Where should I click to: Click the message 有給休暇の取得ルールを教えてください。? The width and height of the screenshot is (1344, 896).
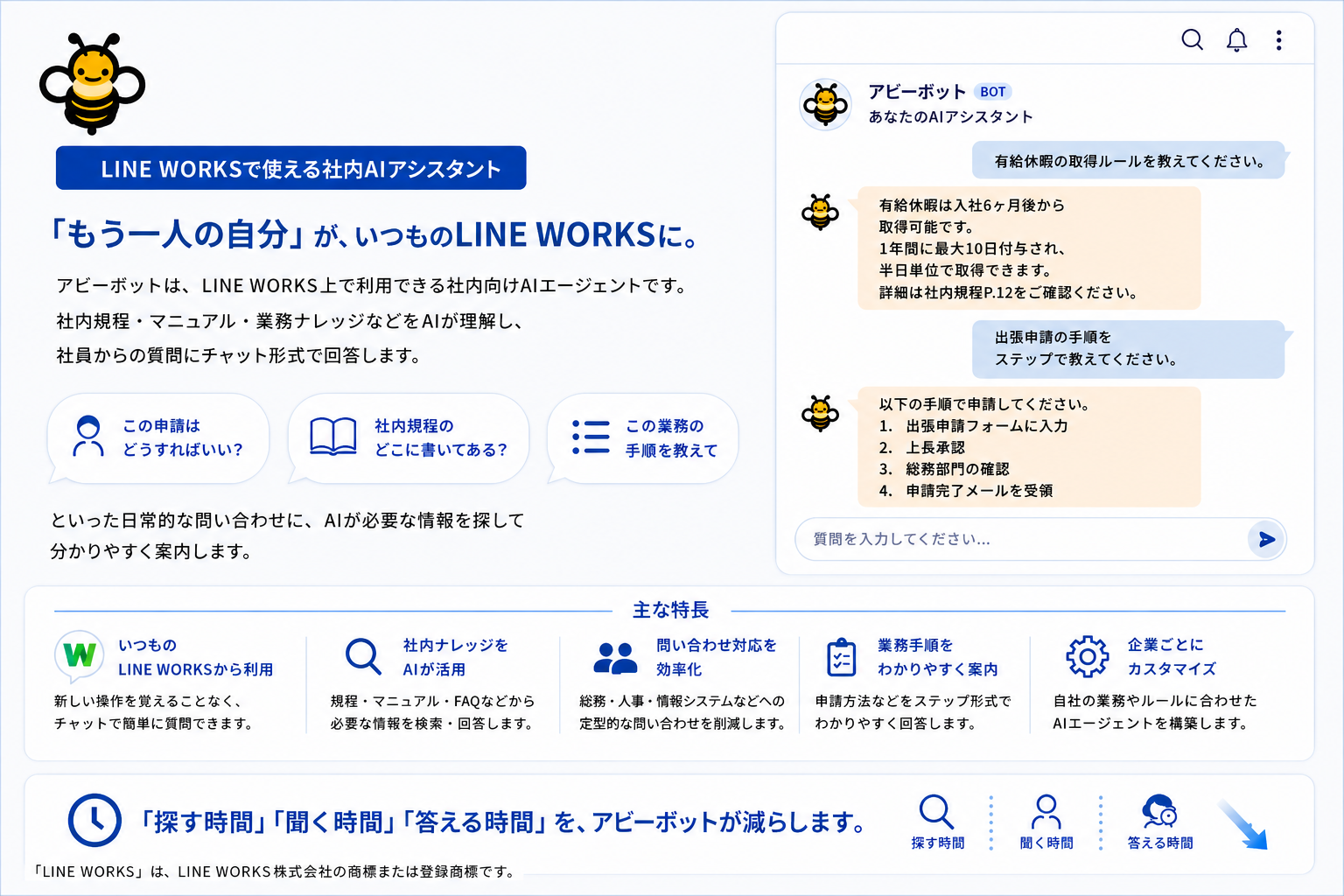tap(1129, 161)
